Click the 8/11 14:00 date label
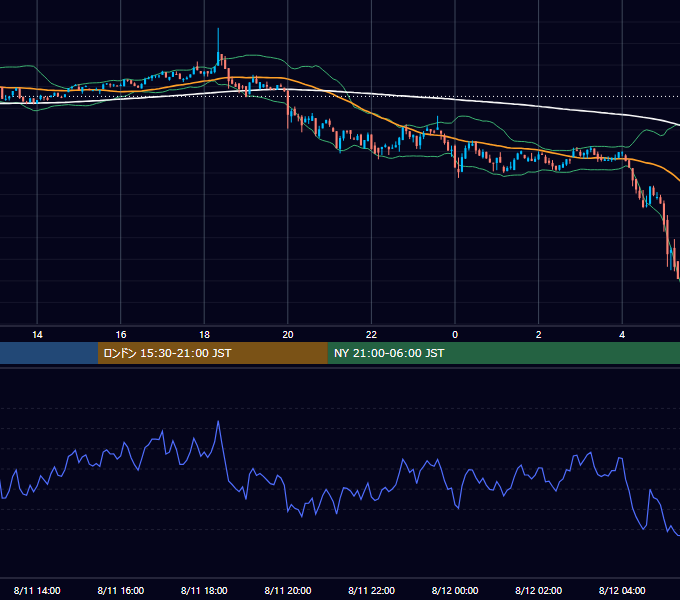This screenshot has width=680, height=600. (37, 590)
